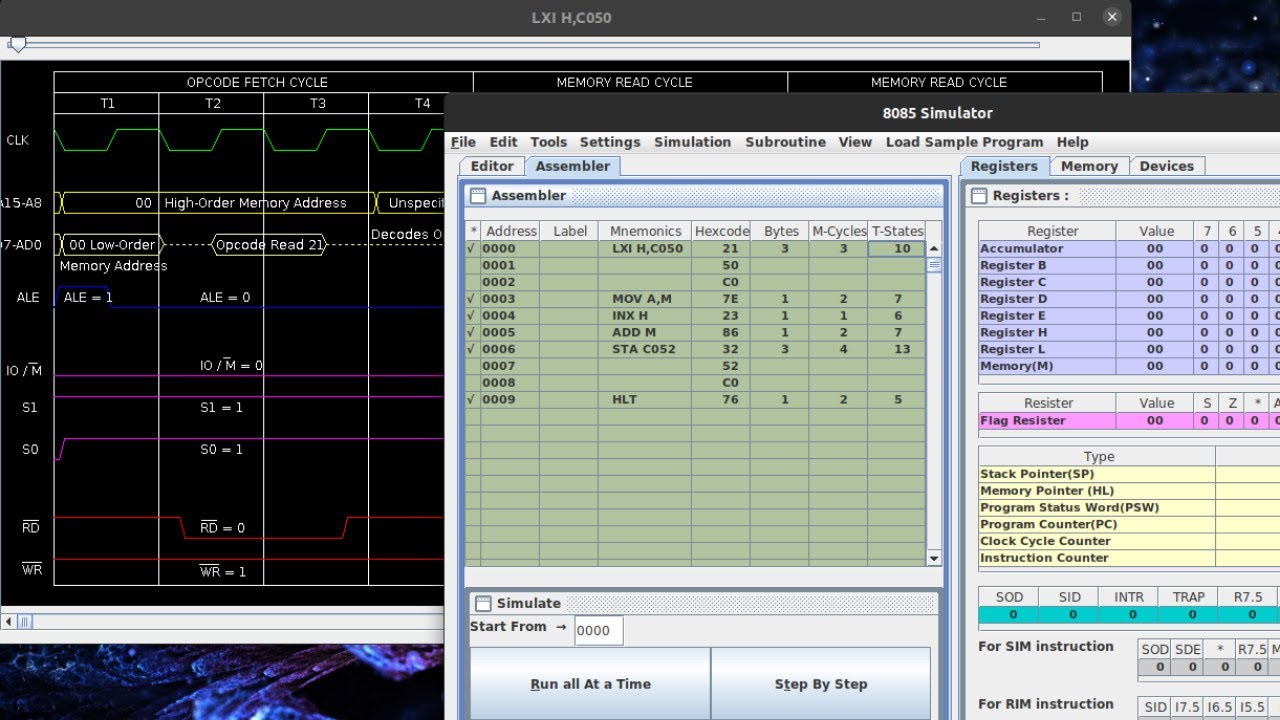This screenshot has height=720, width=1280.
Task: Click the Start From address field
Action: 599,630
